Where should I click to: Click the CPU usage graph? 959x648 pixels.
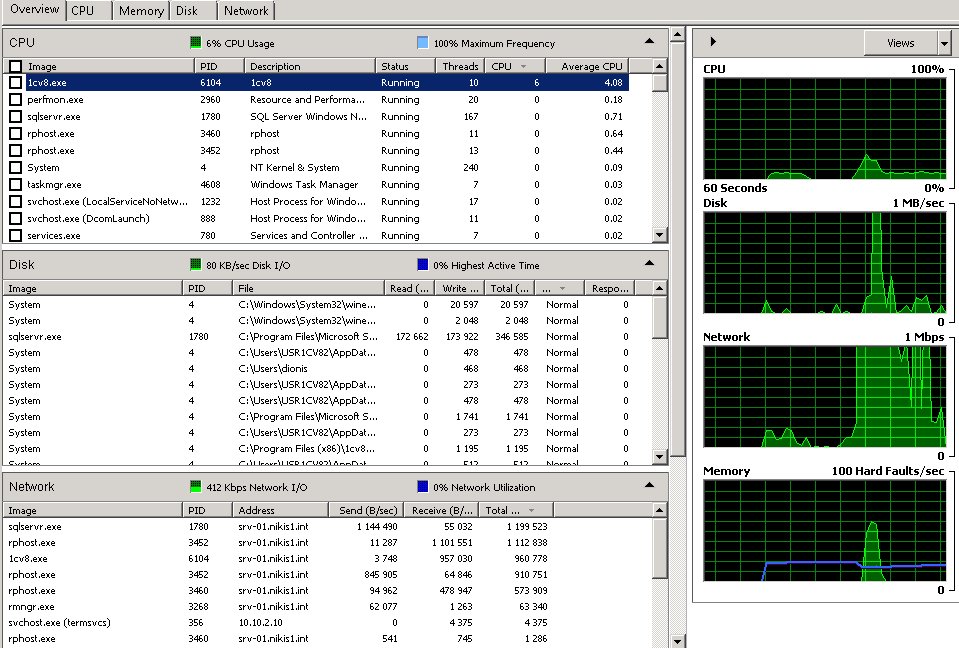824,128
